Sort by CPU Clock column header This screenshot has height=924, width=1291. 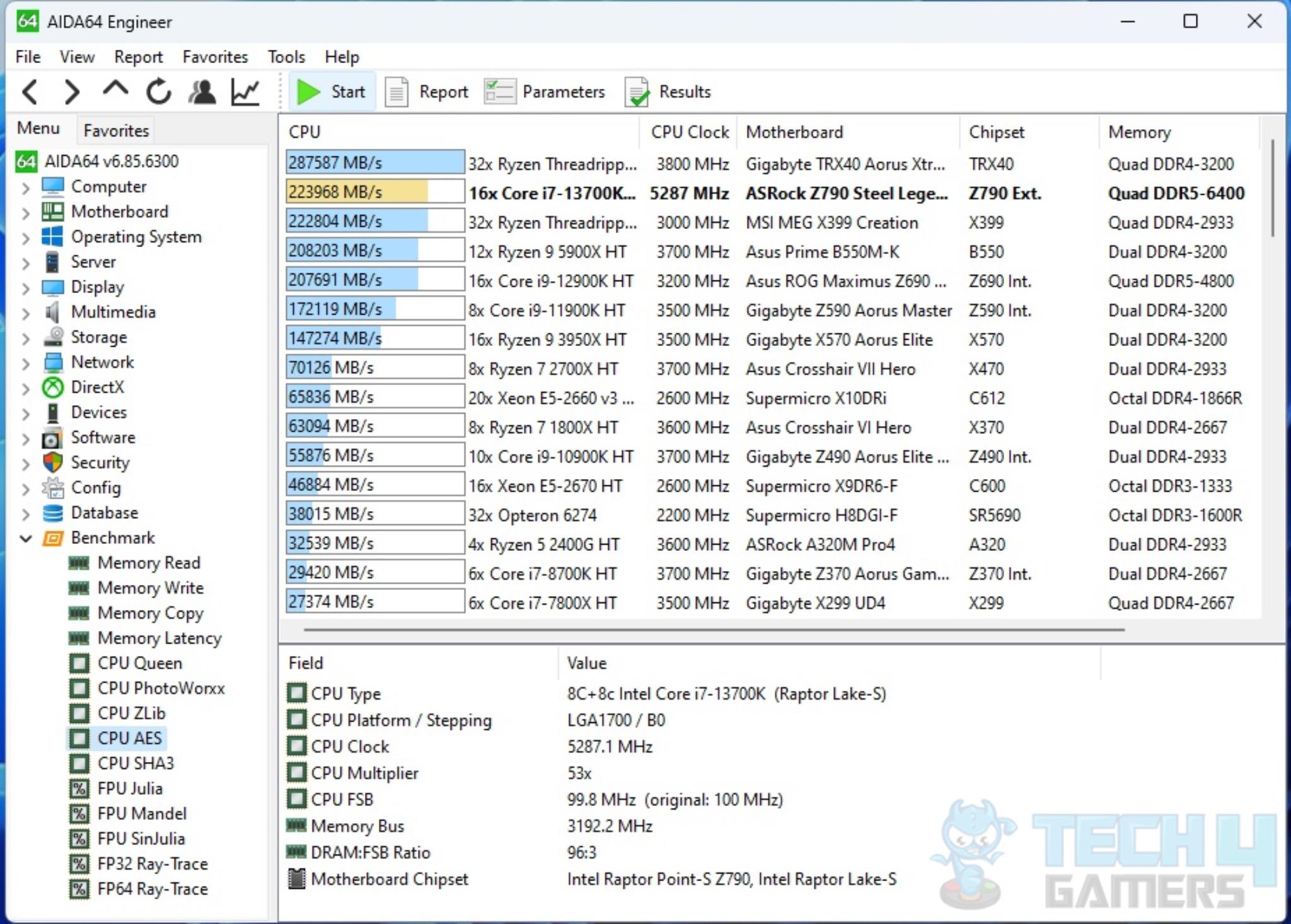tap(689, 132)
